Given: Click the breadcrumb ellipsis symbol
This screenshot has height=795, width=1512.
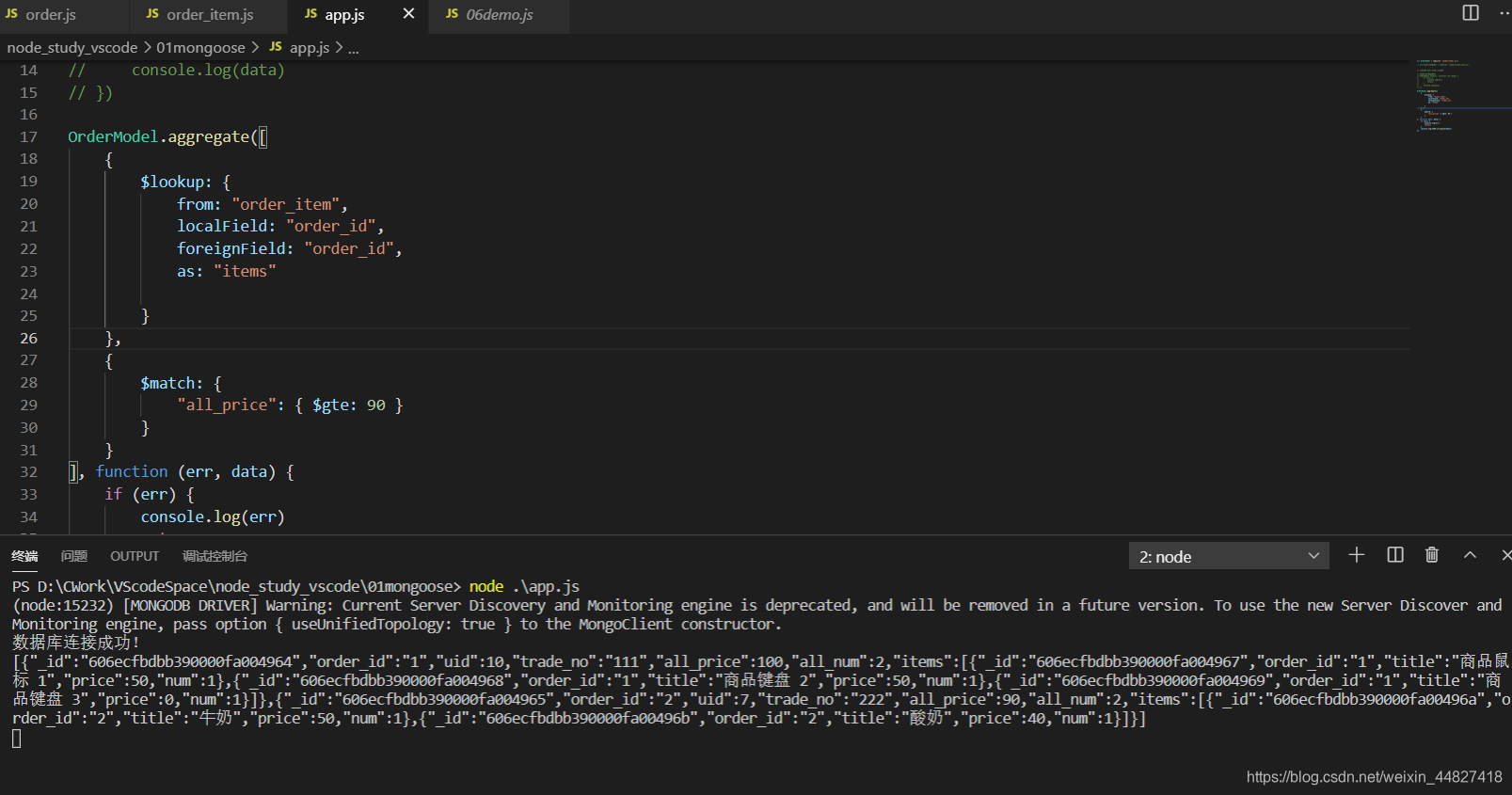Looking at the screenshot, I should [x=354, y=49].
